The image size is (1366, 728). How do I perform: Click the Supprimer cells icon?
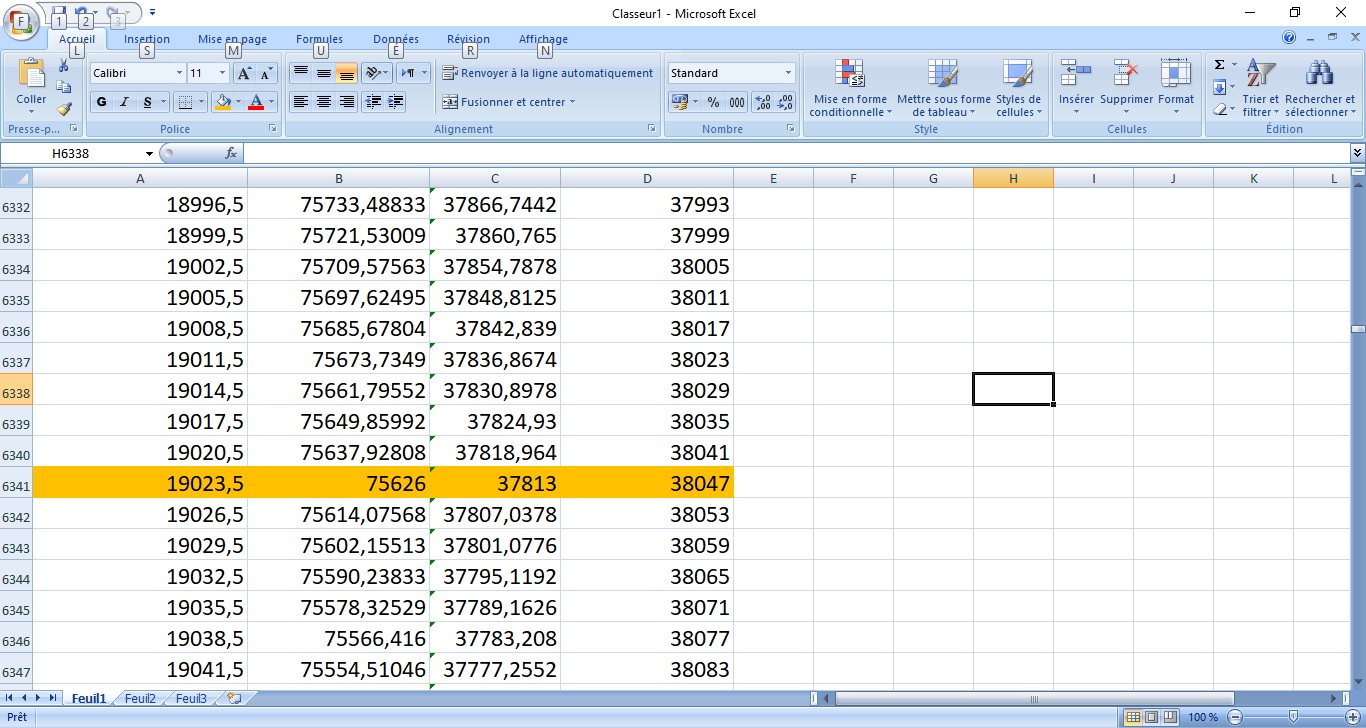click(x=1127, y=87)
